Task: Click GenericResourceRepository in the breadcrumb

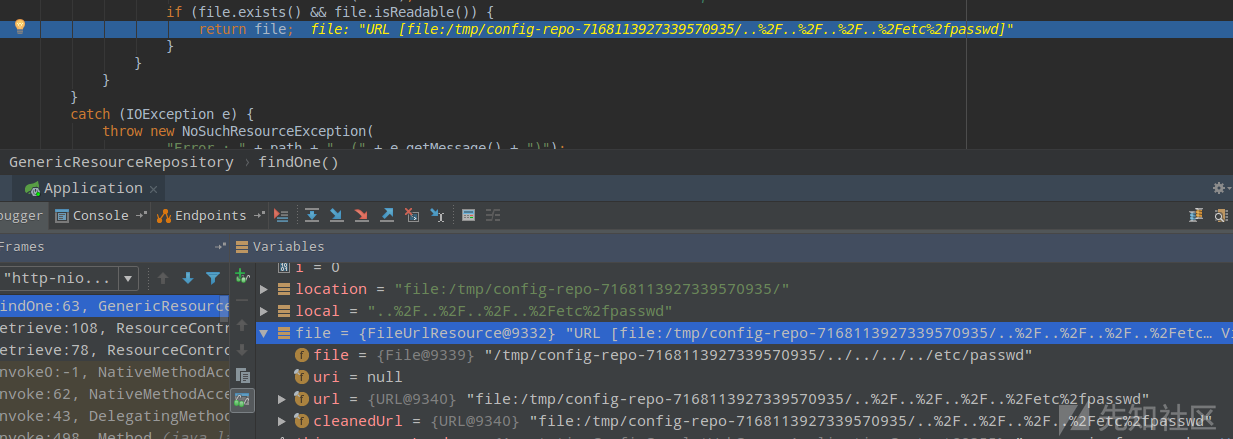Action: click(120, 162)
